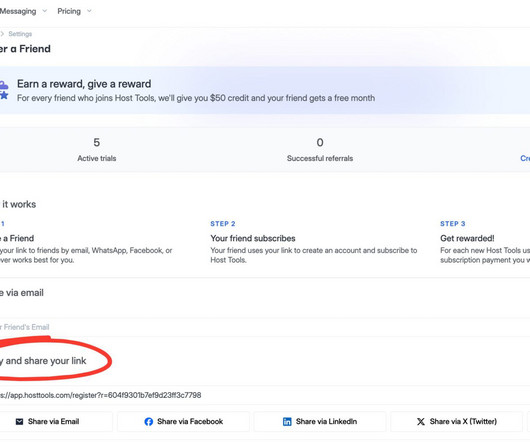
Task: Click the LinkedIn logo icon
Action: (x=287, y=421)
